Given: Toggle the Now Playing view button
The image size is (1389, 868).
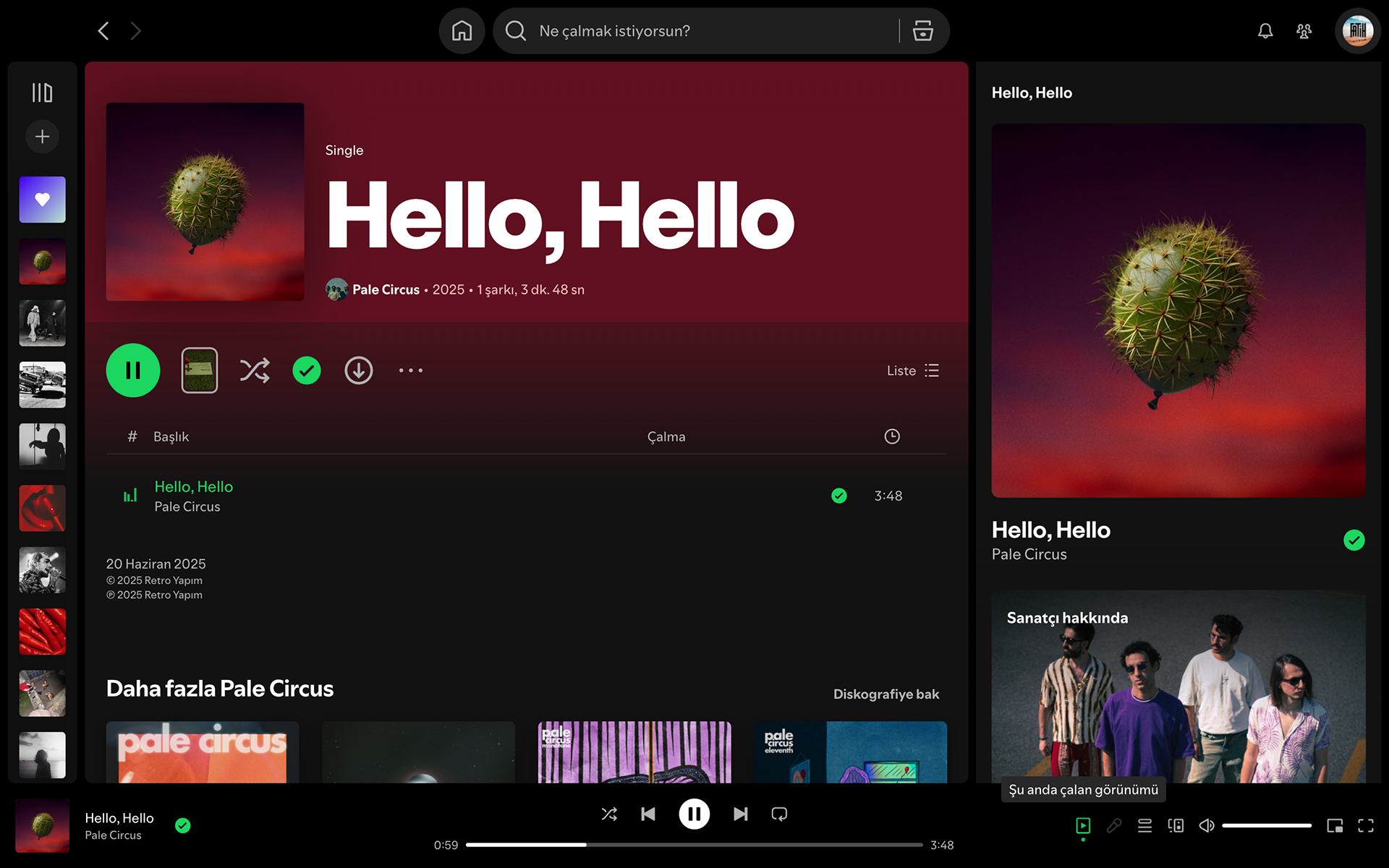Looking at the screenshot, I should click(x=1083, y=825).
